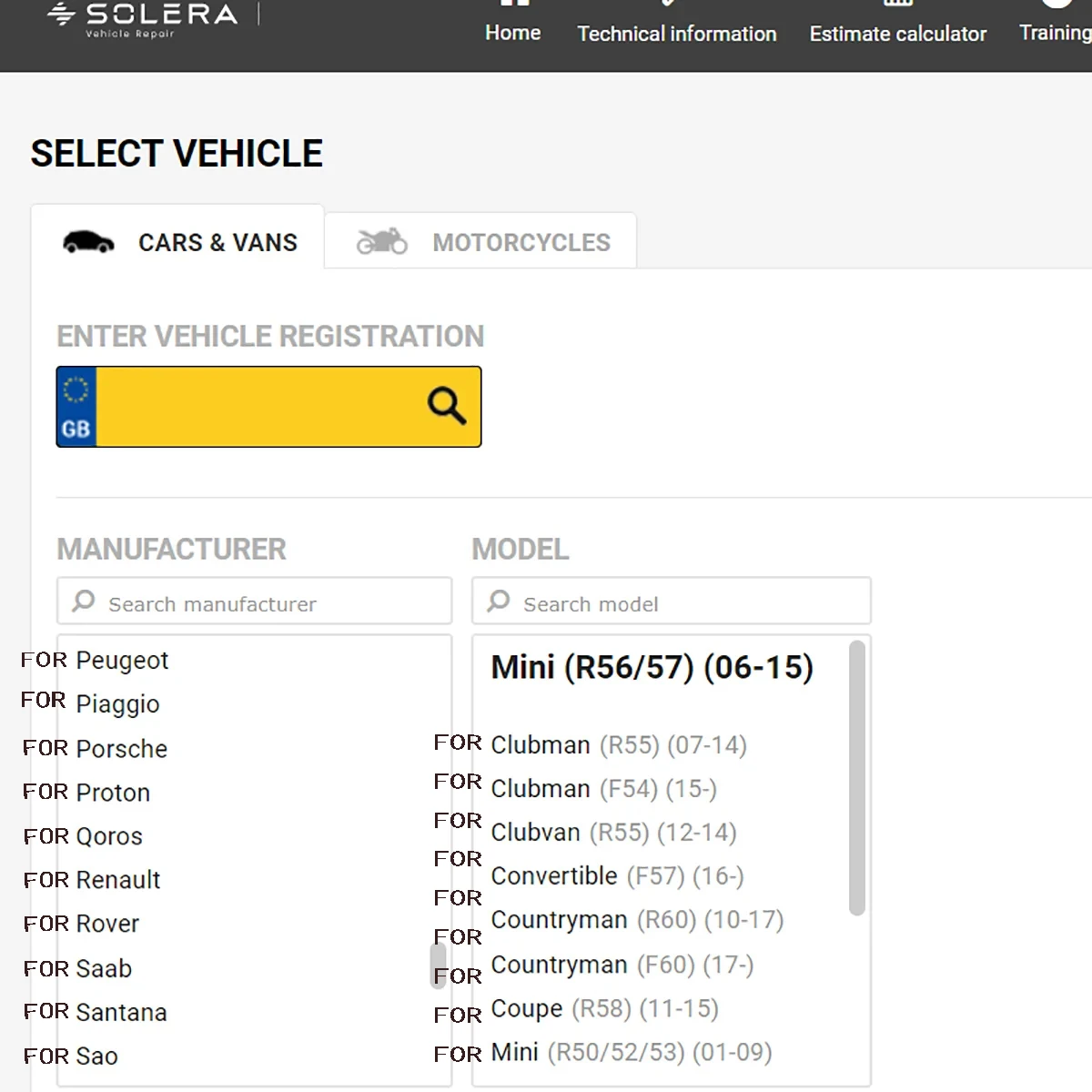Image resolution: width=1092 pixels, height=1092 pixels.
Task: Focus the vehicle registration input field
Action: point(259,407)
